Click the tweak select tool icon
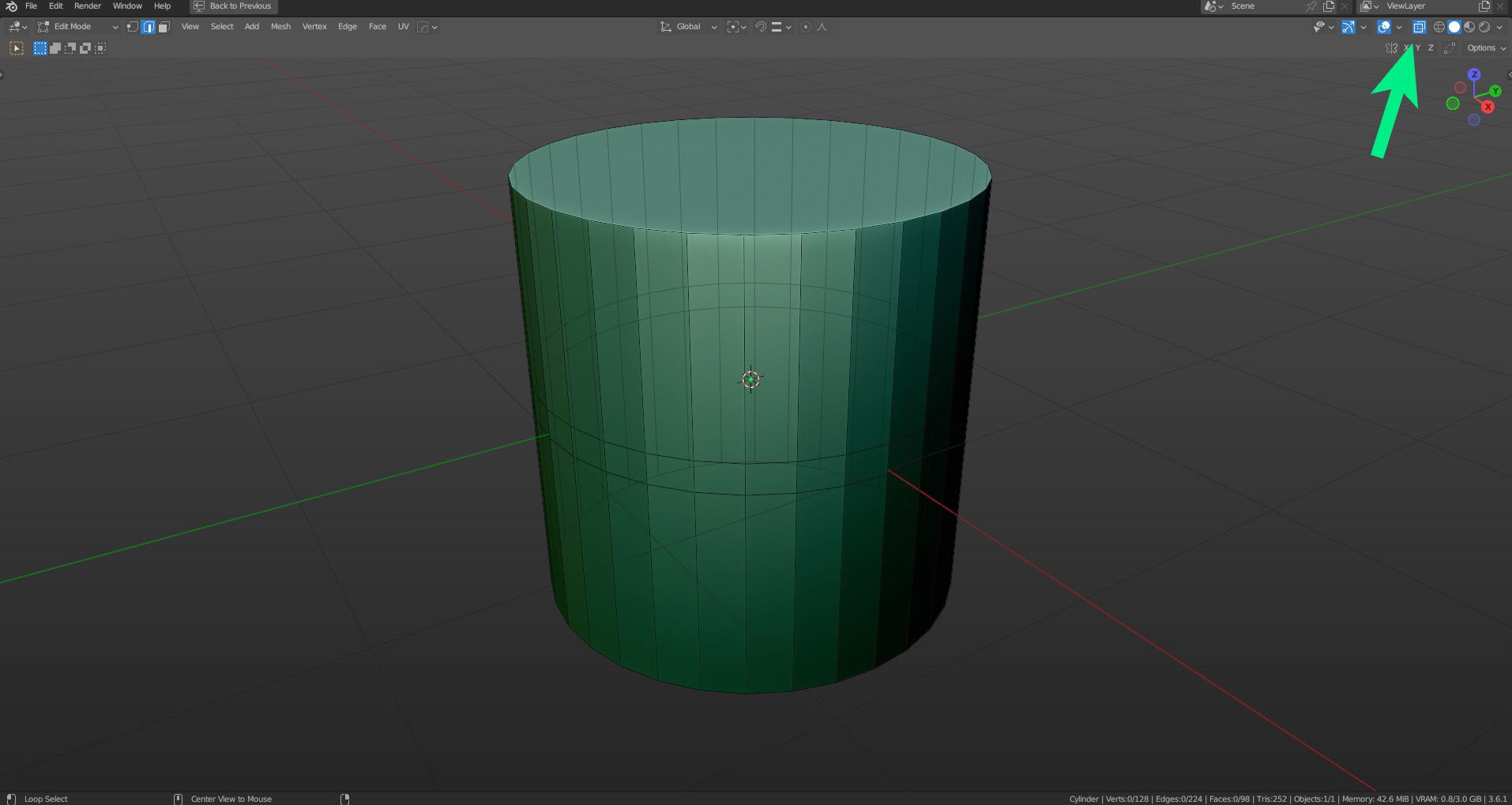1512x805 pixels. coord(16,48)
